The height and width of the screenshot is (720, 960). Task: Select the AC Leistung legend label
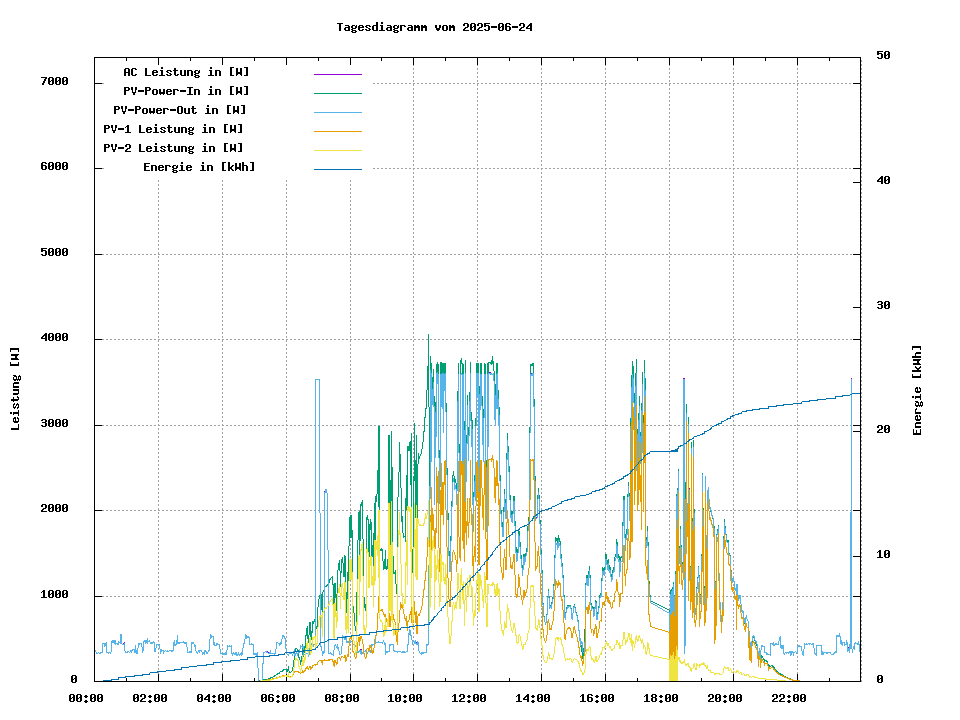[x=186, y=72]
